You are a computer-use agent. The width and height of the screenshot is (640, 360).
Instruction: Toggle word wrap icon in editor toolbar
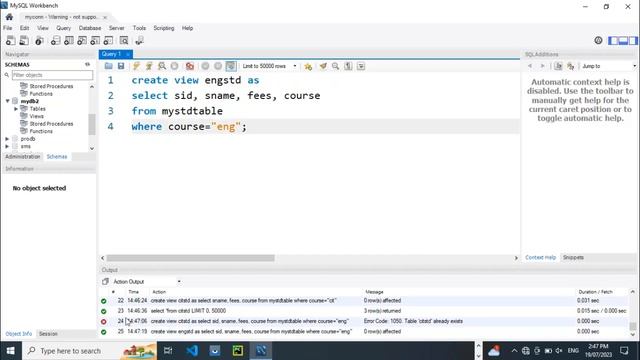361,66
